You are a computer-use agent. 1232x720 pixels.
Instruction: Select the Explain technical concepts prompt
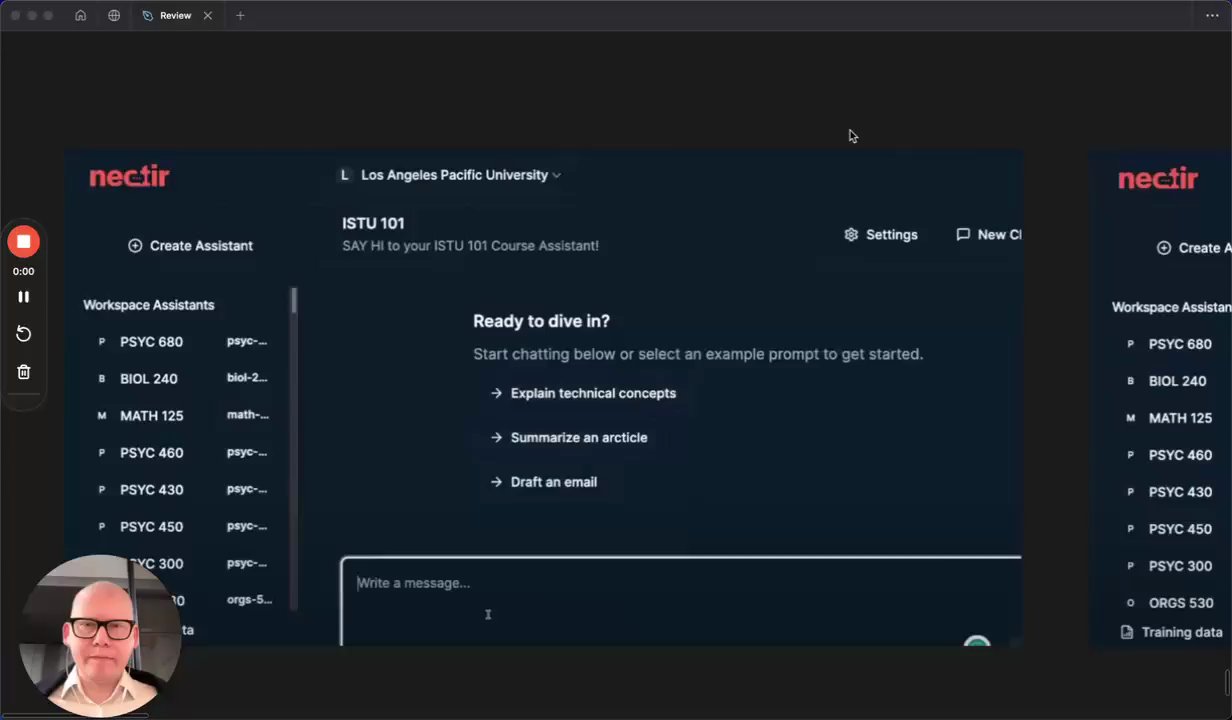coord(583,393)
